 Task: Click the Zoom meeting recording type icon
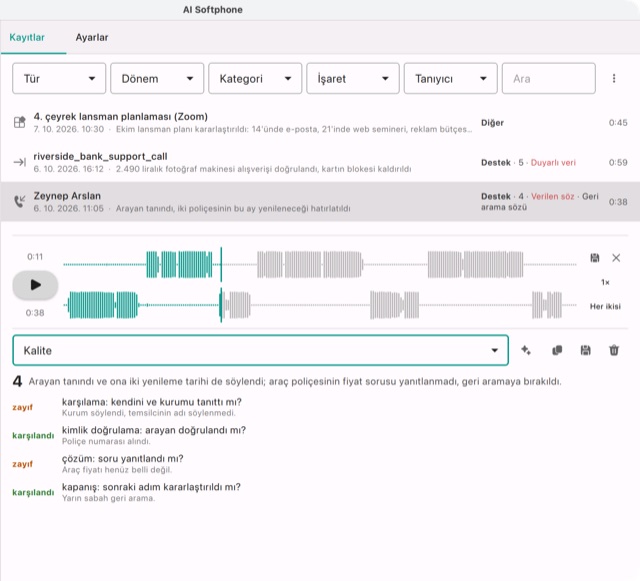click(20, 122)
